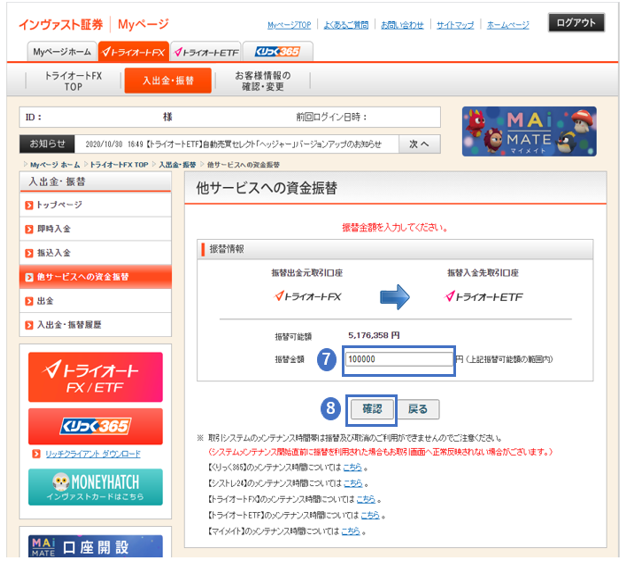Click the arrow icon beside 振込入金
This screenshot has height=566, width=627.
tap(29, 254)
